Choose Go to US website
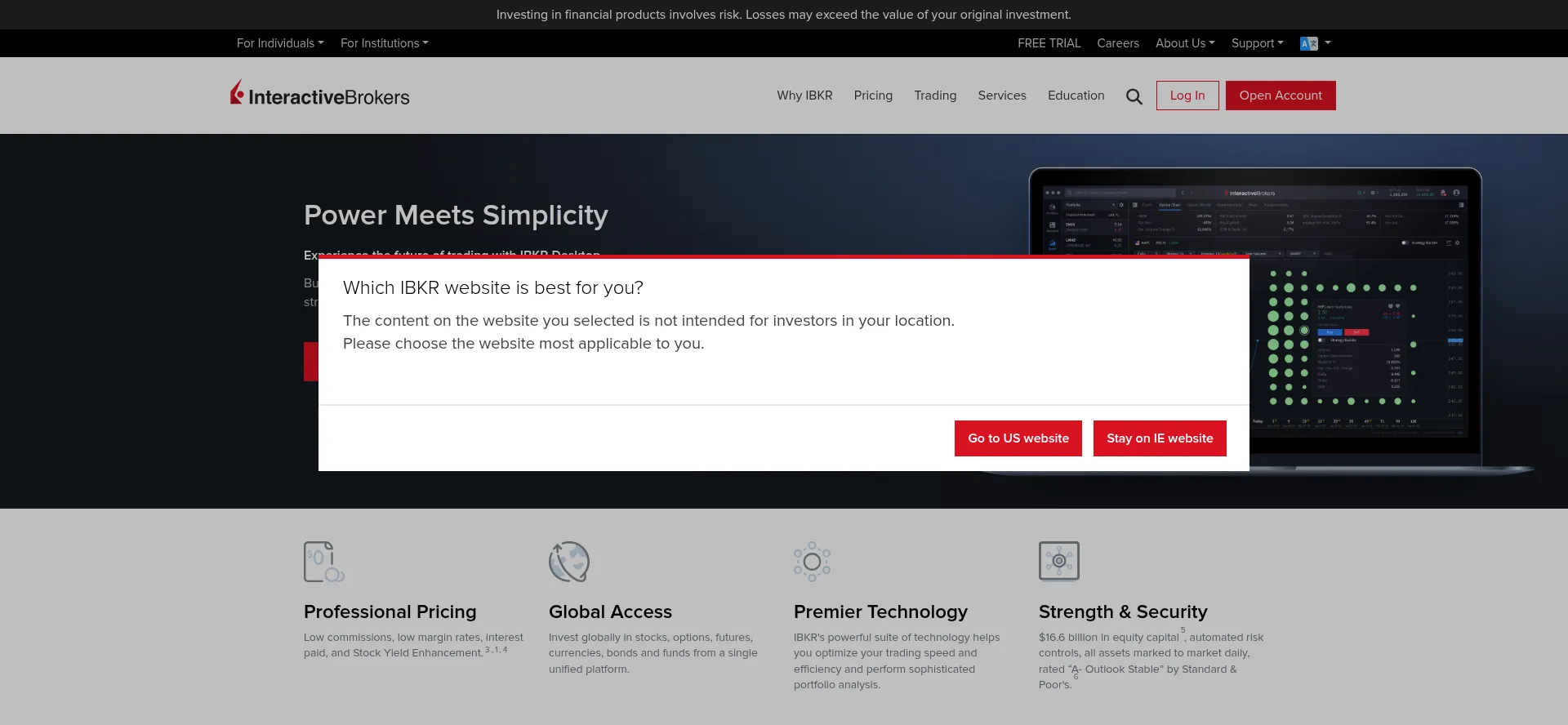The height and width of the screenshot is (725, 1568). coord(1018,438)
